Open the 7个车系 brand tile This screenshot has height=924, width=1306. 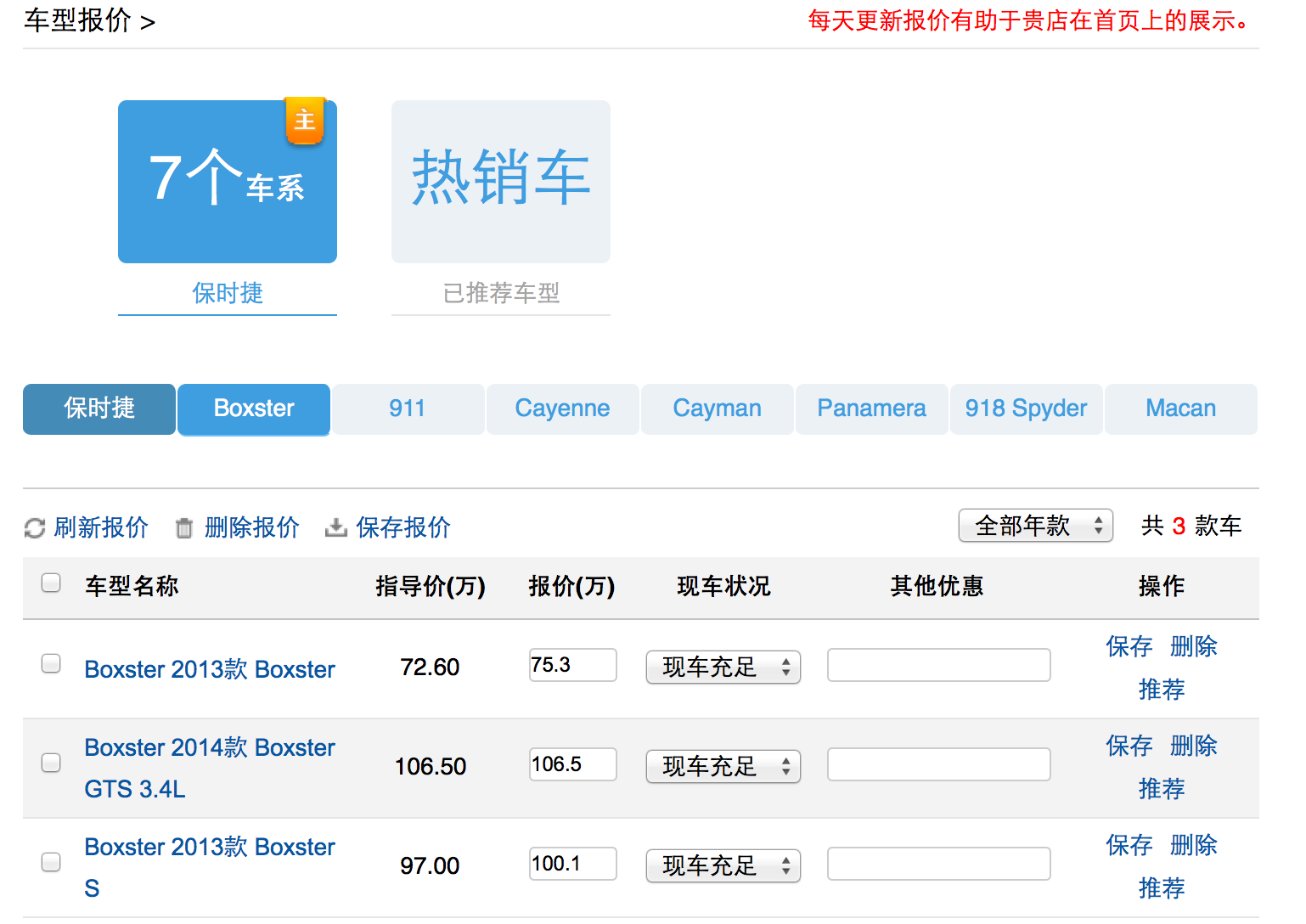click(x=228, y=182)
